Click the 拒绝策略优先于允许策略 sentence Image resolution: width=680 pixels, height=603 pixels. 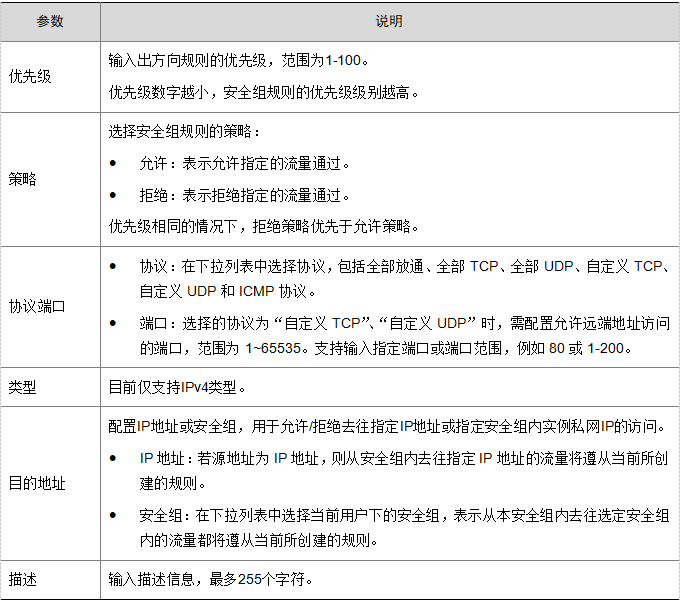(x=263, y=225)
